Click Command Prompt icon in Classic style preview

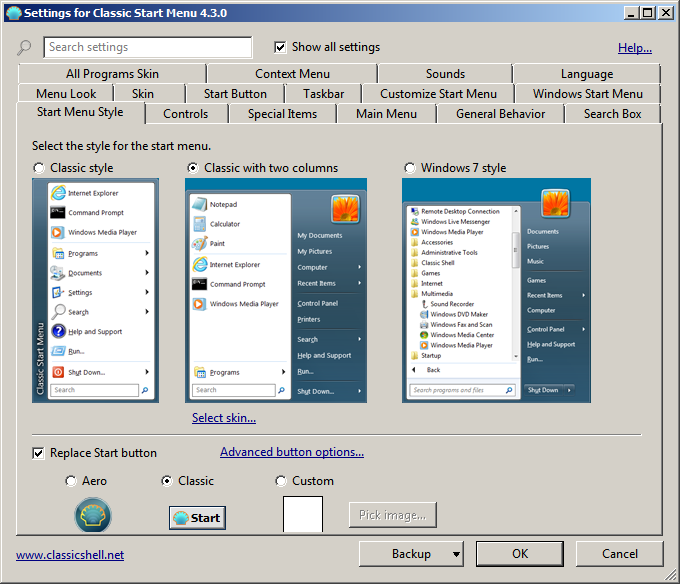(58, 212)
